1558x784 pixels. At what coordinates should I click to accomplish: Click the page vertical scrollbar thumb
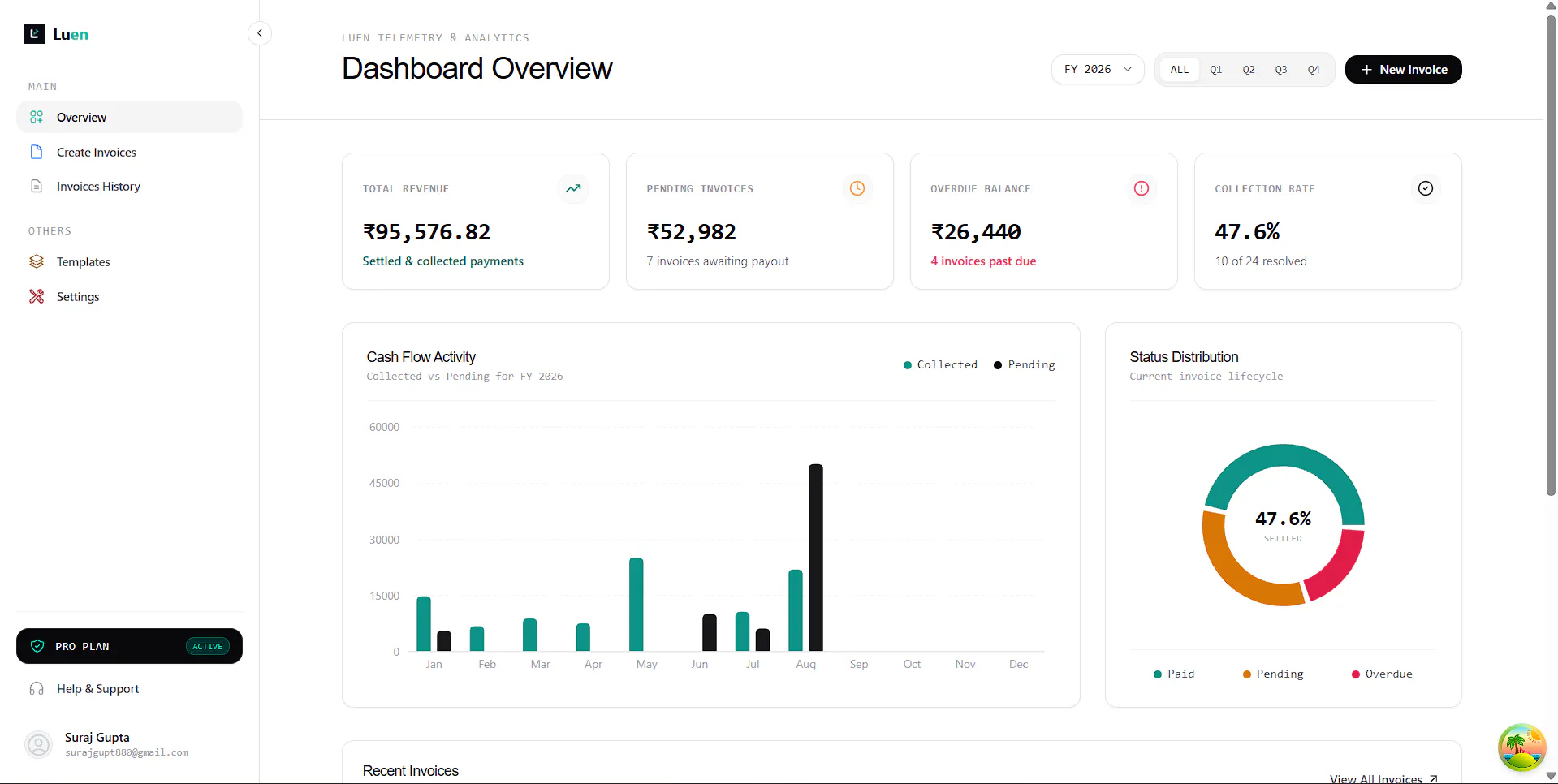[x=1551, y=255]
